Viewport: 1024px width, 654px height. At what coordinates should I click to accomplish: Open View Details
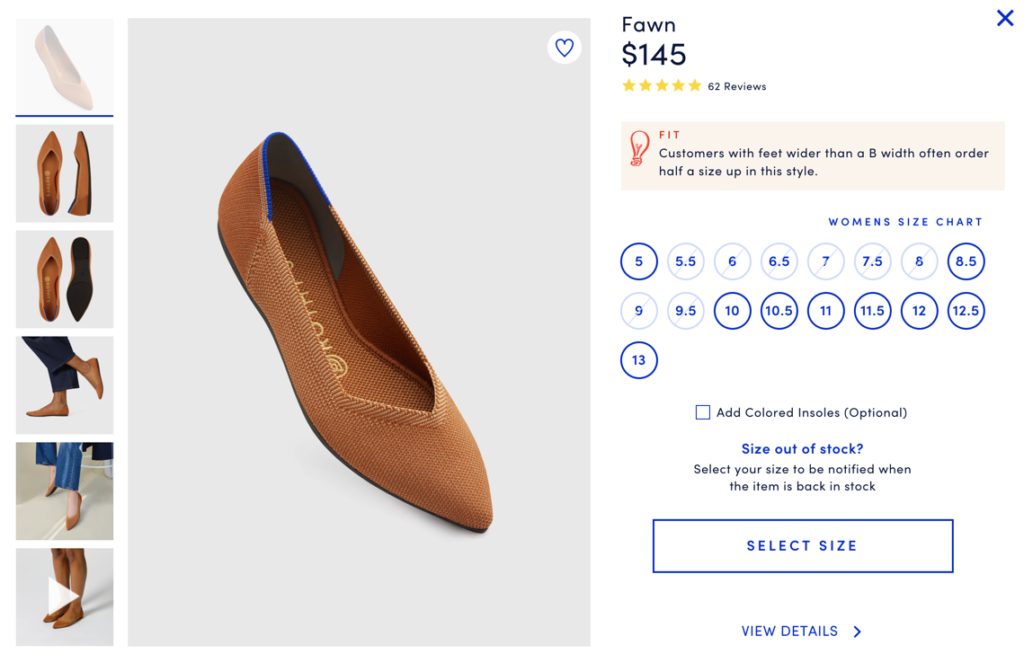pyautogui.click(x=788, y=631)
